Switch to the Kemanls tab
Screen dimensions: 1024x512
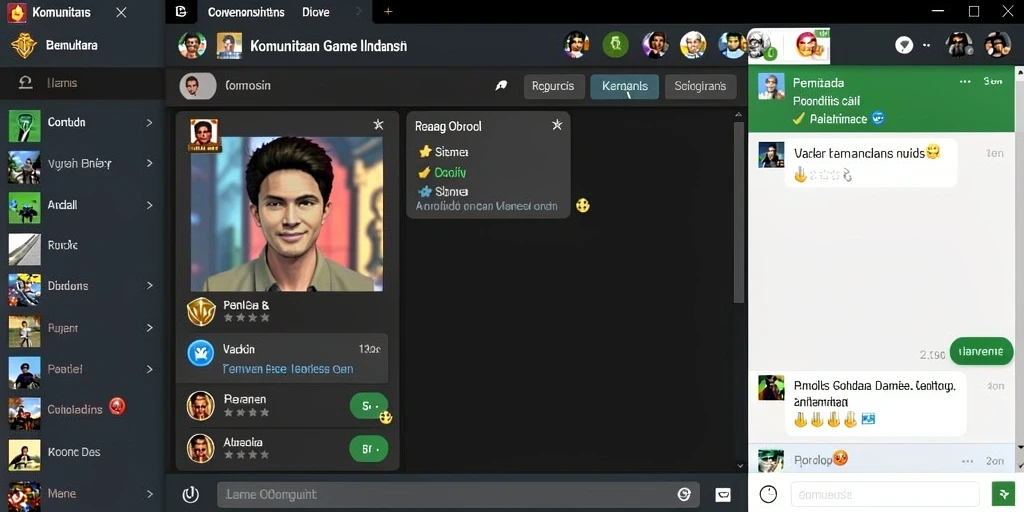click(624, 86)
